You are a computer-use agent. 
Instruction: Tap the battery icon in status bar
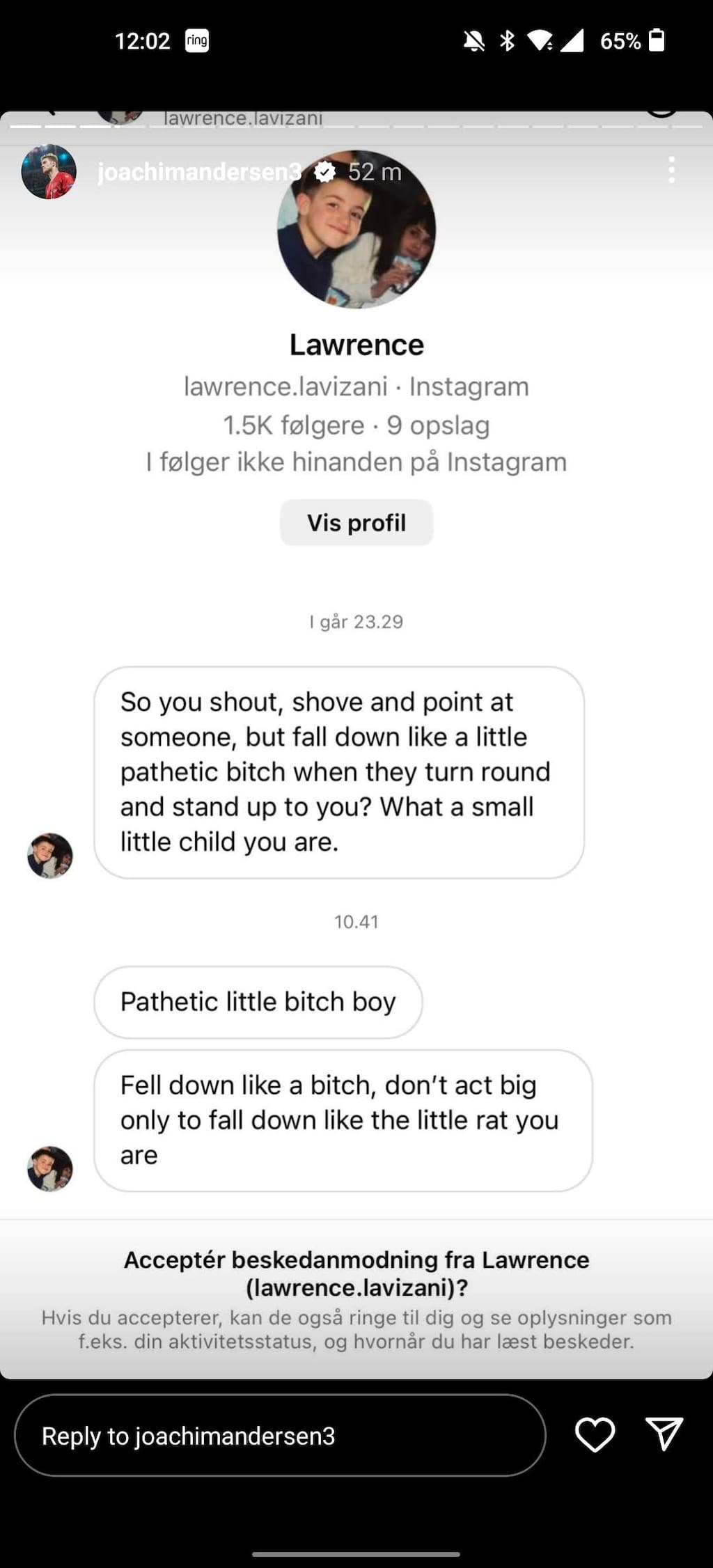656,40
